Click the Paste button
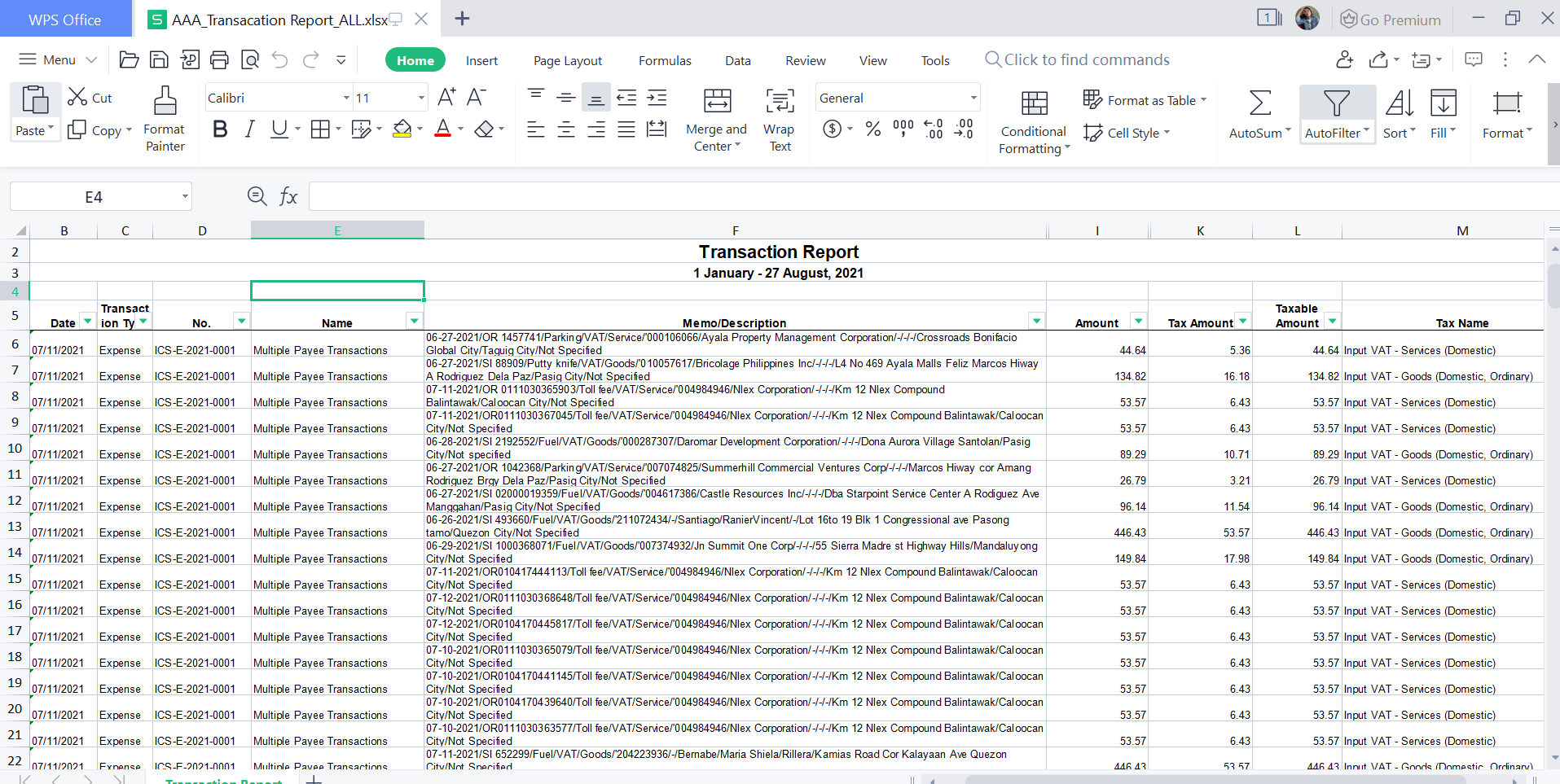Image resolution: width=1560 pixels, height=784 pixels. [x=35, y=112]
